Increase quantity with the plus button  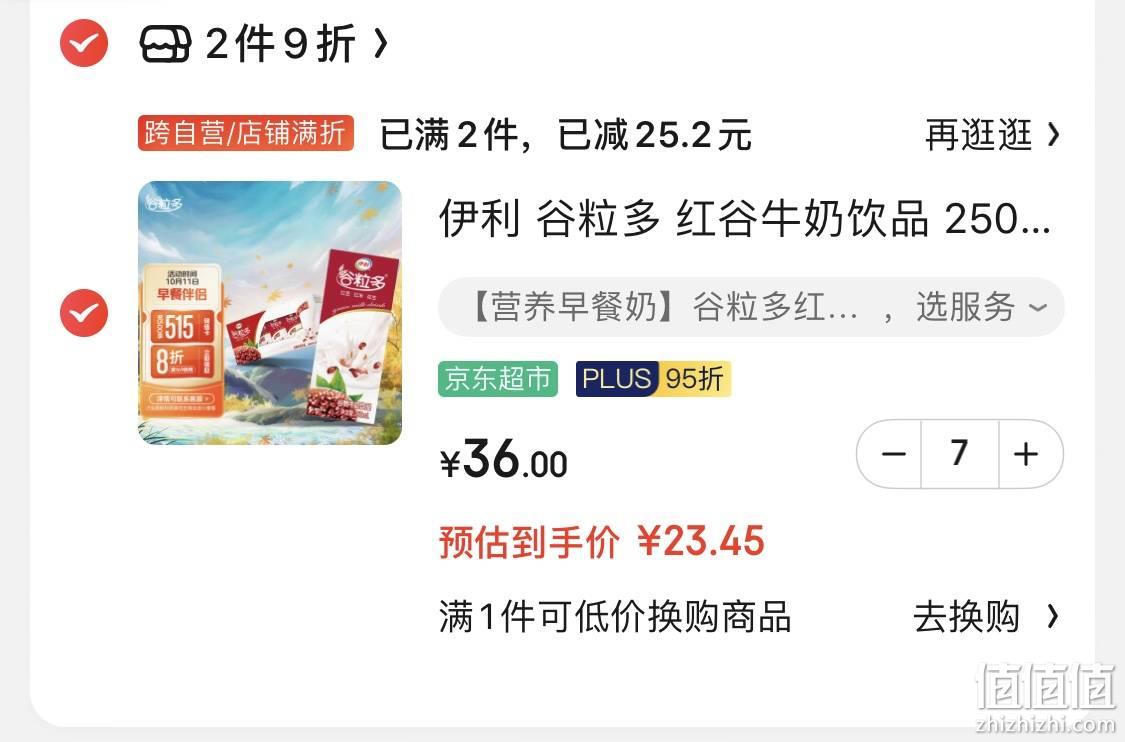[x=1027, y=454]
